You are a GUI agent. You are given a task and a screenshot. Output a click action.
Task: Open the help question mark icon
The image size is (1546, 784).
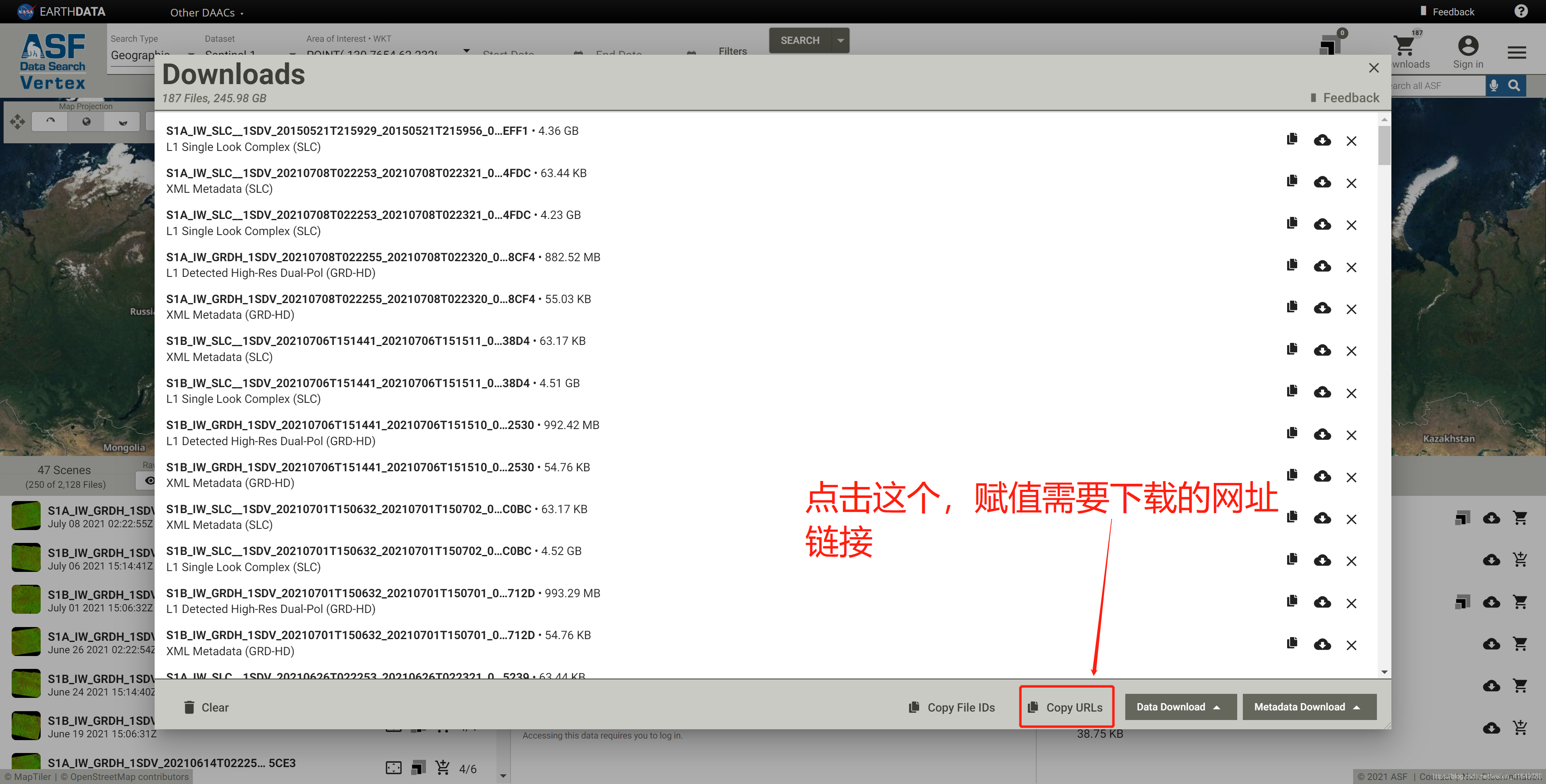pyautogui.click(x=1521, y=11)
